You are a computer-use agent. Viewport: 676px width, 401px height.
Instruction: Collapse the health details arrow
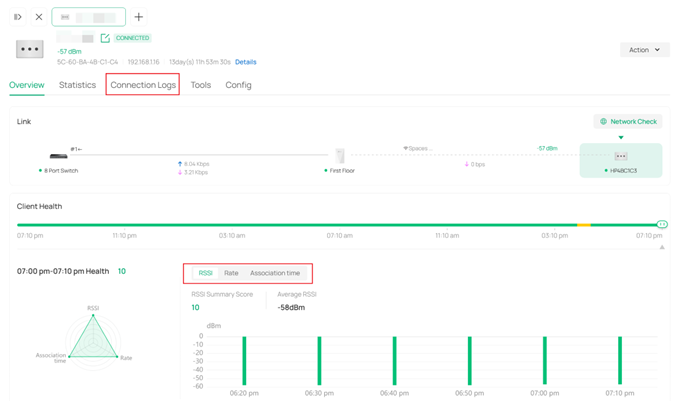point(662,247)
